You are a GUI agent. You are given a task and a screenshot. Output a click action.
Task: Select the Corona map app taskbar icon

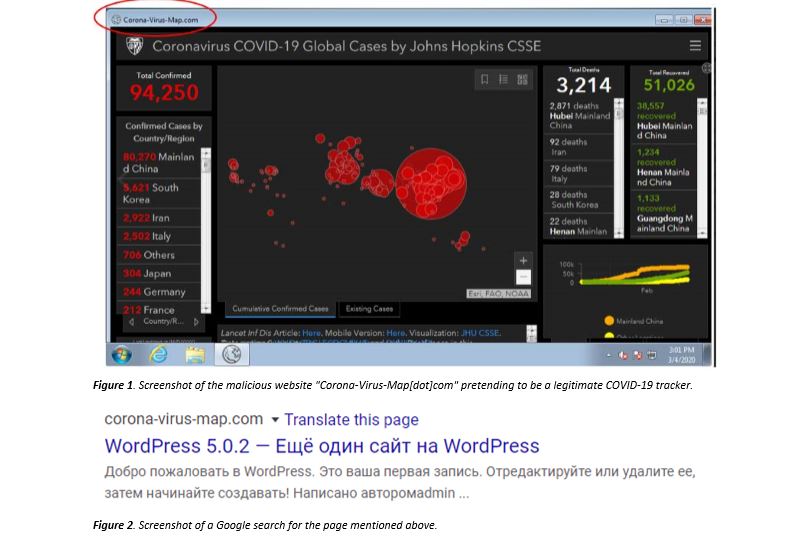point(232,354)
